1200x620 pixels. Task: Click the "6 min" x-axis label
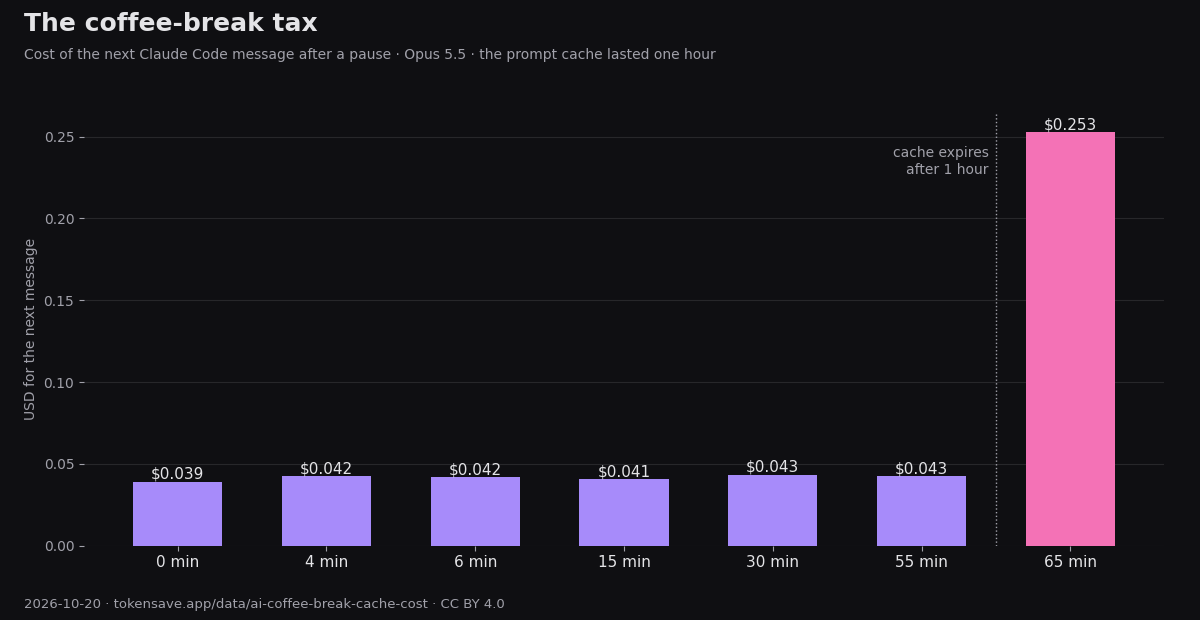point(475,562)
